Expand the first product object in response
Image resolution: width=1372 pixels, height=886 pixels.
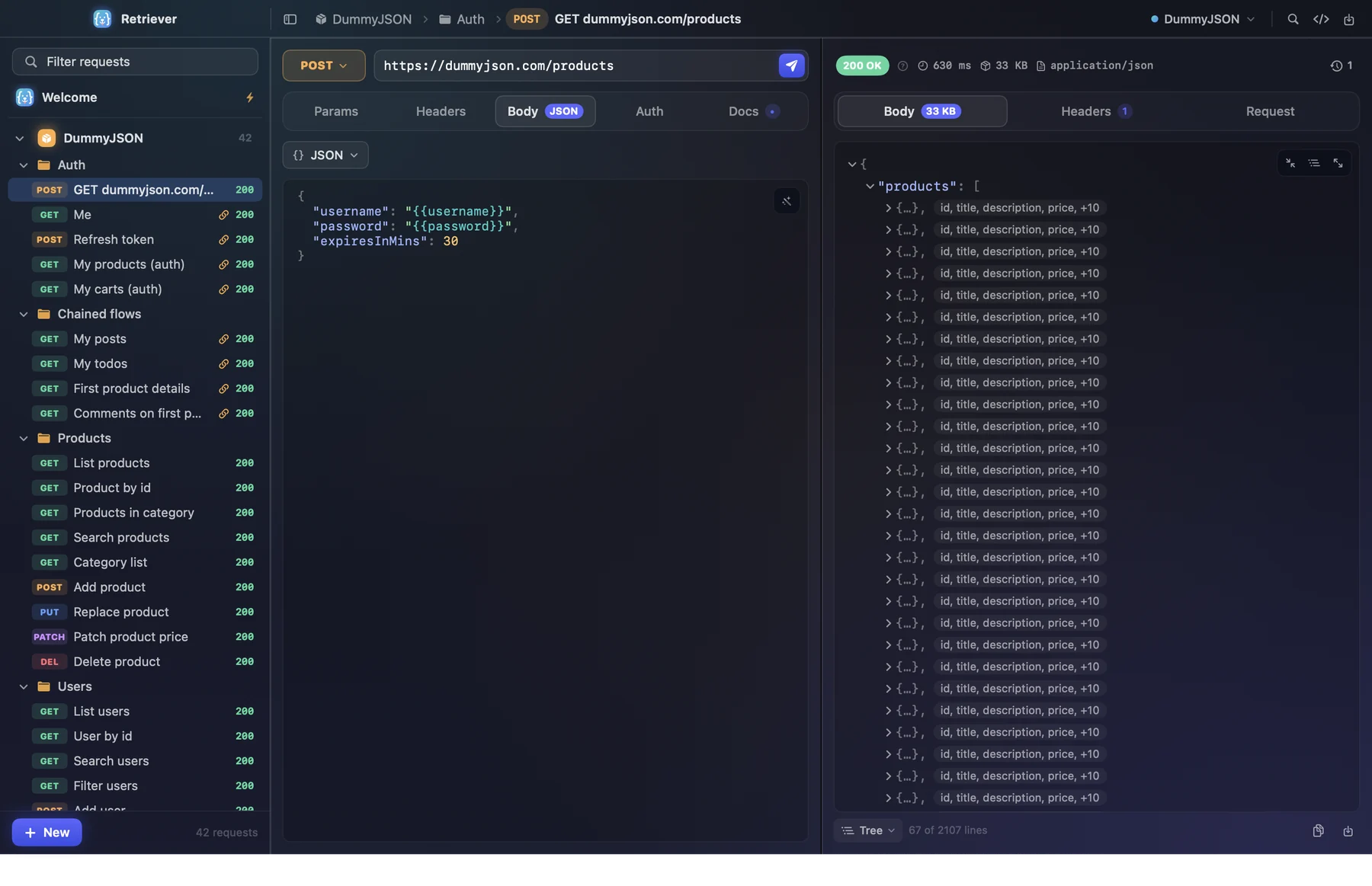[x=888, y=208]
